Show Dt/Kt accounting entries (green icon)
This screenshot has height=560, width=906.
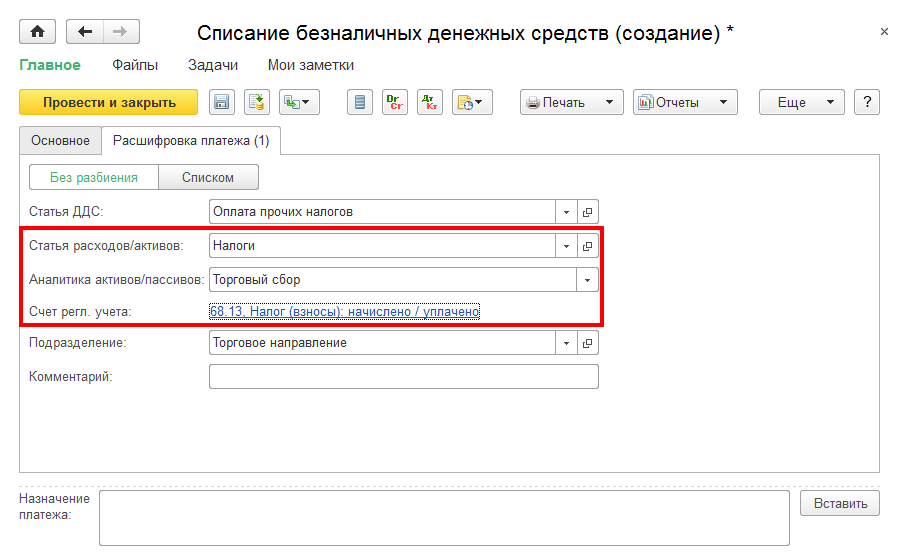pyautogui.click(x=395, y=102)
